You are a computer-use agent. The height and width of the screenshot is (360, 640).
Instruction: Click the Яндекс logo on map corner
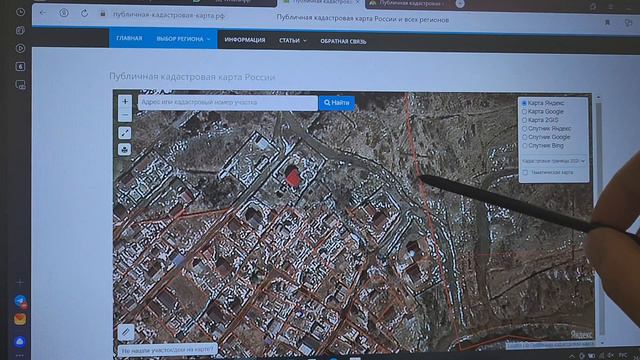pyautogui.click(x=581, y=334)
